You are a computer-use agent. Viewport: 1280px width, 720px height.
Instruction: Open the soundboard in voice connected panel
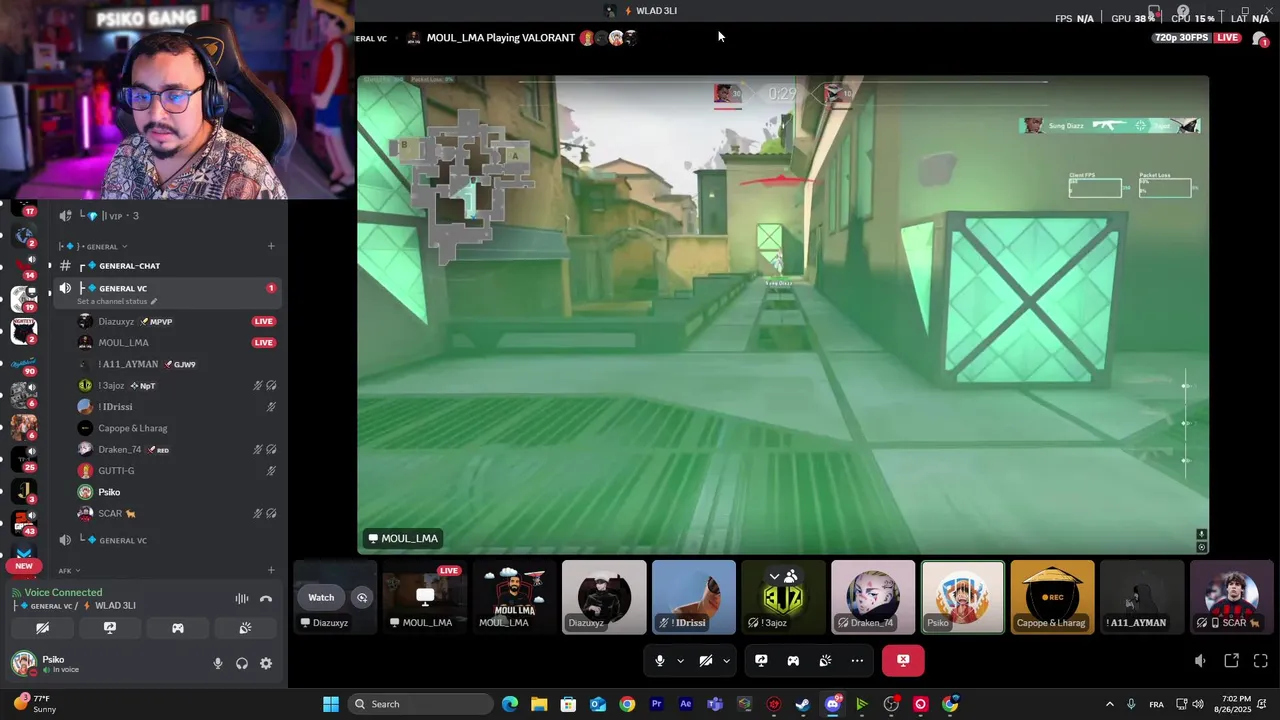click(245, 628)
